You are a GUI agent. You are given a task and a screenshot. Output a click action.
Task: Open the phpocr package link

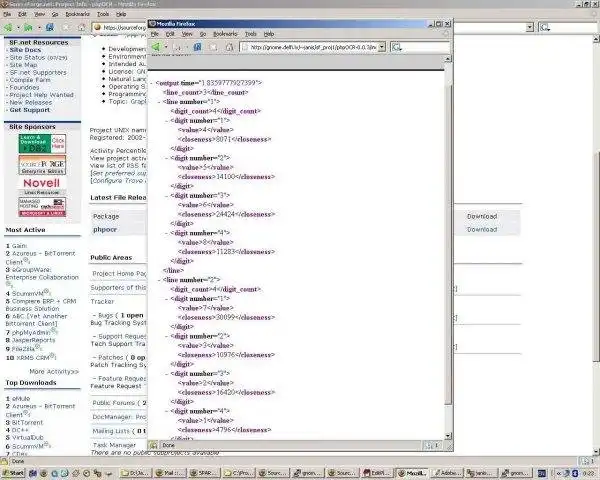(105, 230)
